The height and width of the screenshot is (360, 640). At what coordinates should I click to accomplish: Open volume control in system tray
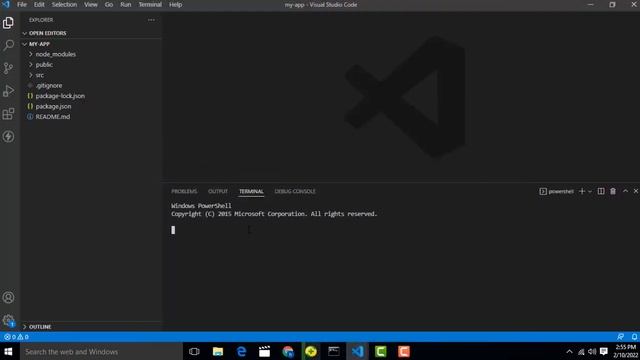point(592,351)
